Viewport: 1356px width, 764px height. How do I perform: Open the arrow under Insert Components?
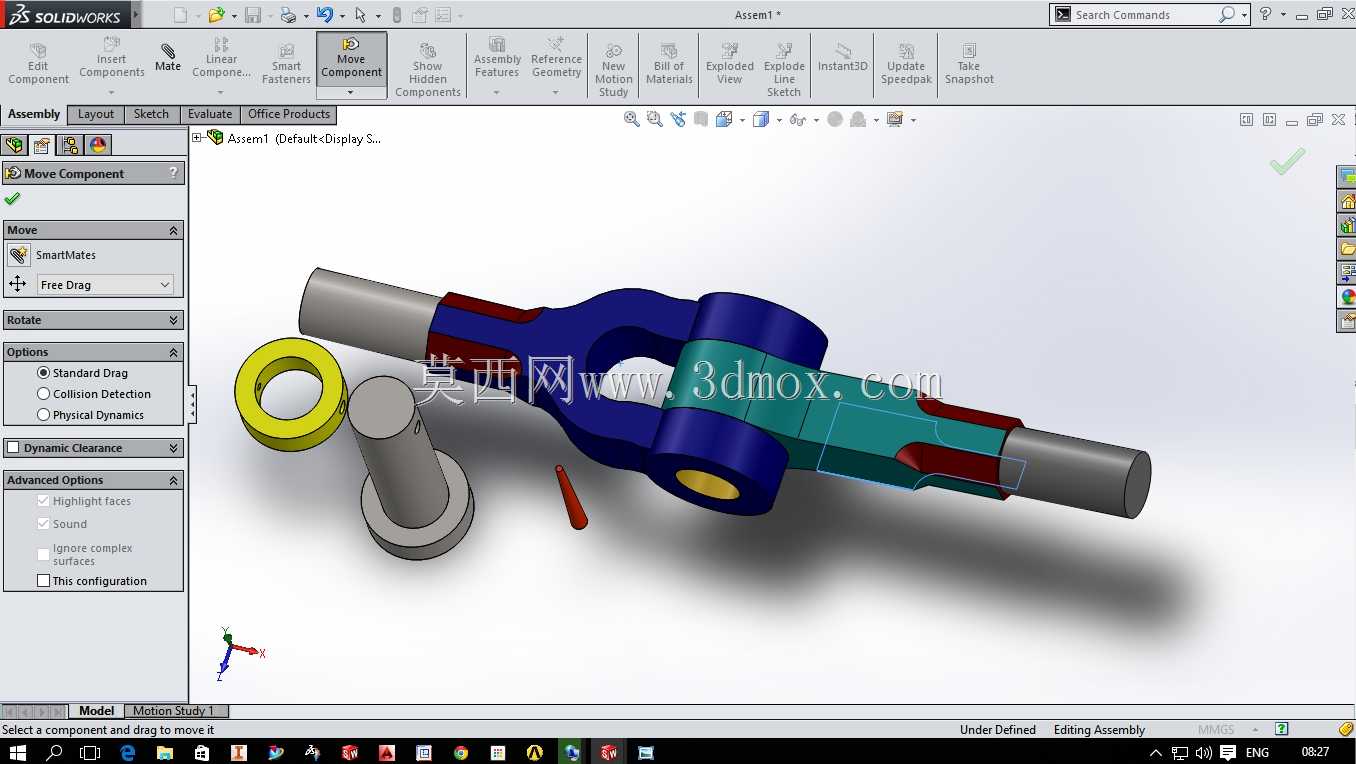(x=112, y=92)
